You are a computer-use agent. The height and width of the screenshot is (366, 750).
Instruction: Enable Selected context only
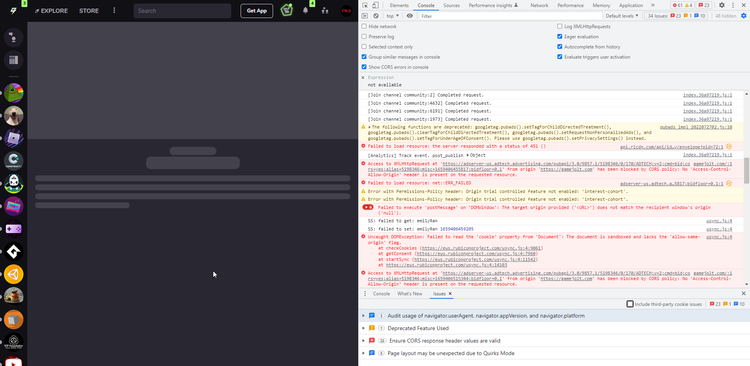click(364, 46)
